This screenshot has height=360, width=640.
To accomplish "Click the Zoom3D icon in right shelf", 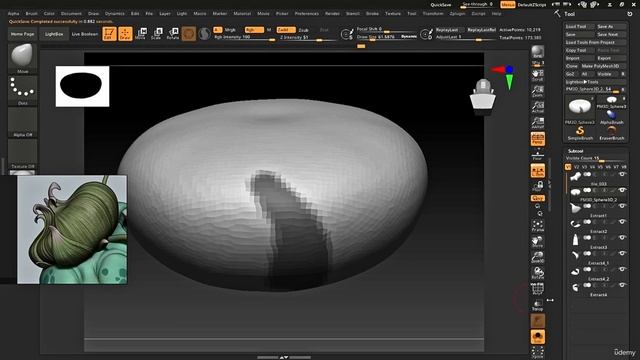I will [x=538, y=257].
